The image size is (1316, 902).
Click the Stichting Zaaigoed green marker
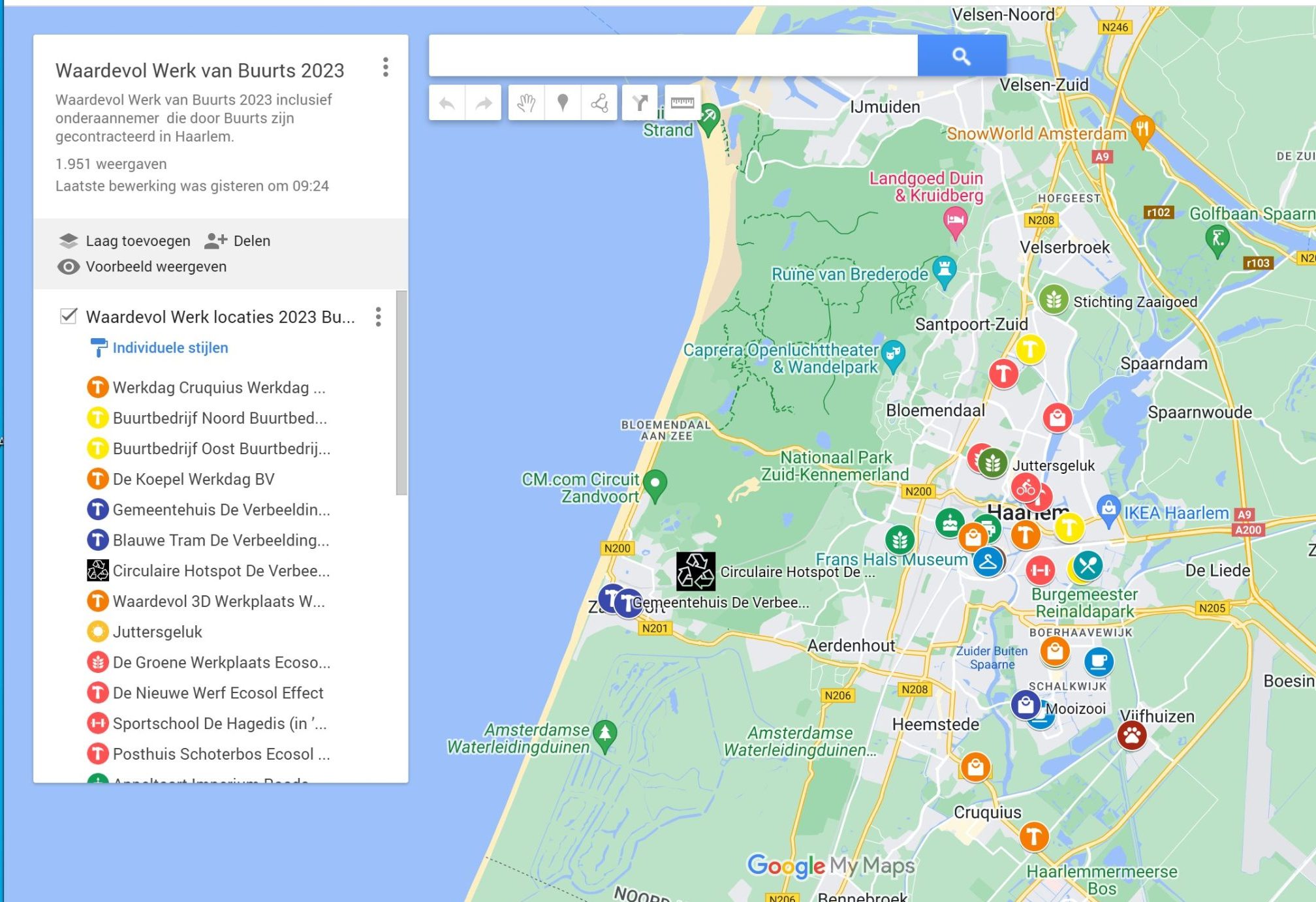coord(1054,300)
